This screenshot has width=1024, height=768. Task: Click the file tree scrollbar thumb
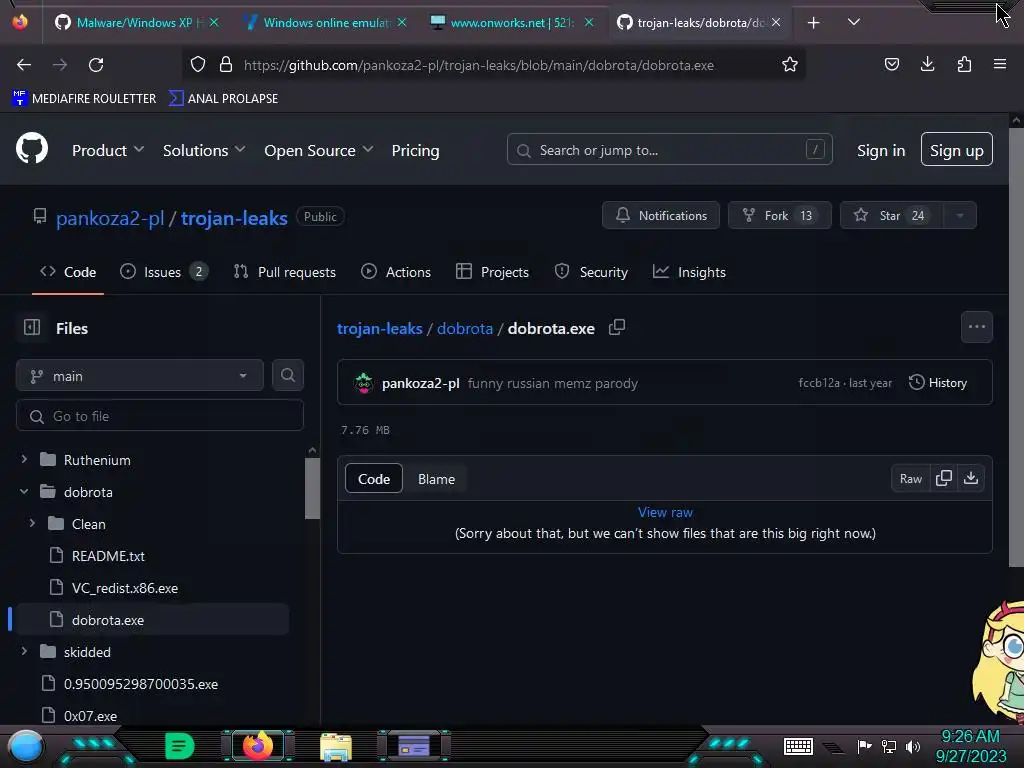[x=312, y=488]
